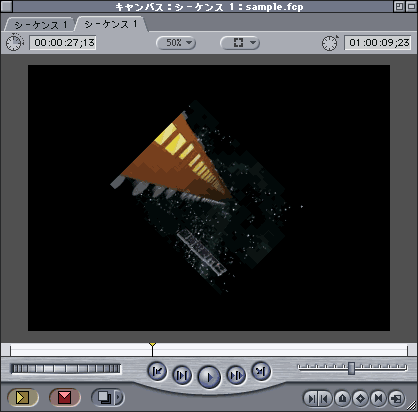The height and width of the screenshot is (412, 418).
Task: Start playback with the Play button
Action: click(209, 377)
